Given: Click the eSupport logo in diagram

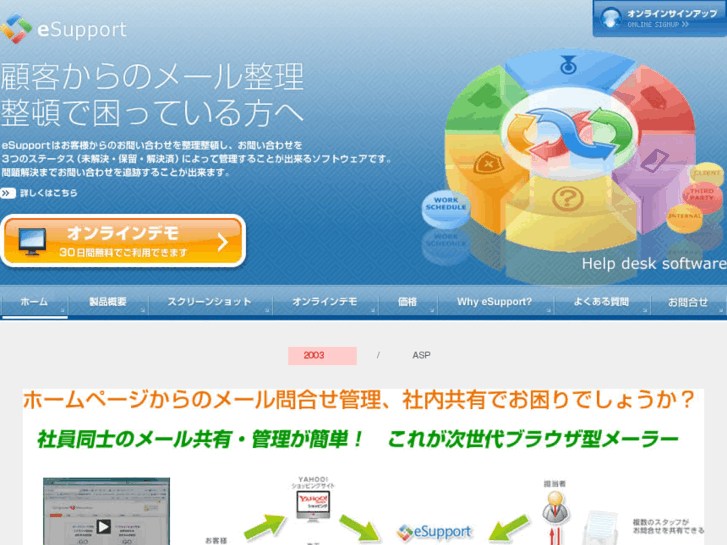Looking at the screenshot, I should click(x=434, y=532).
